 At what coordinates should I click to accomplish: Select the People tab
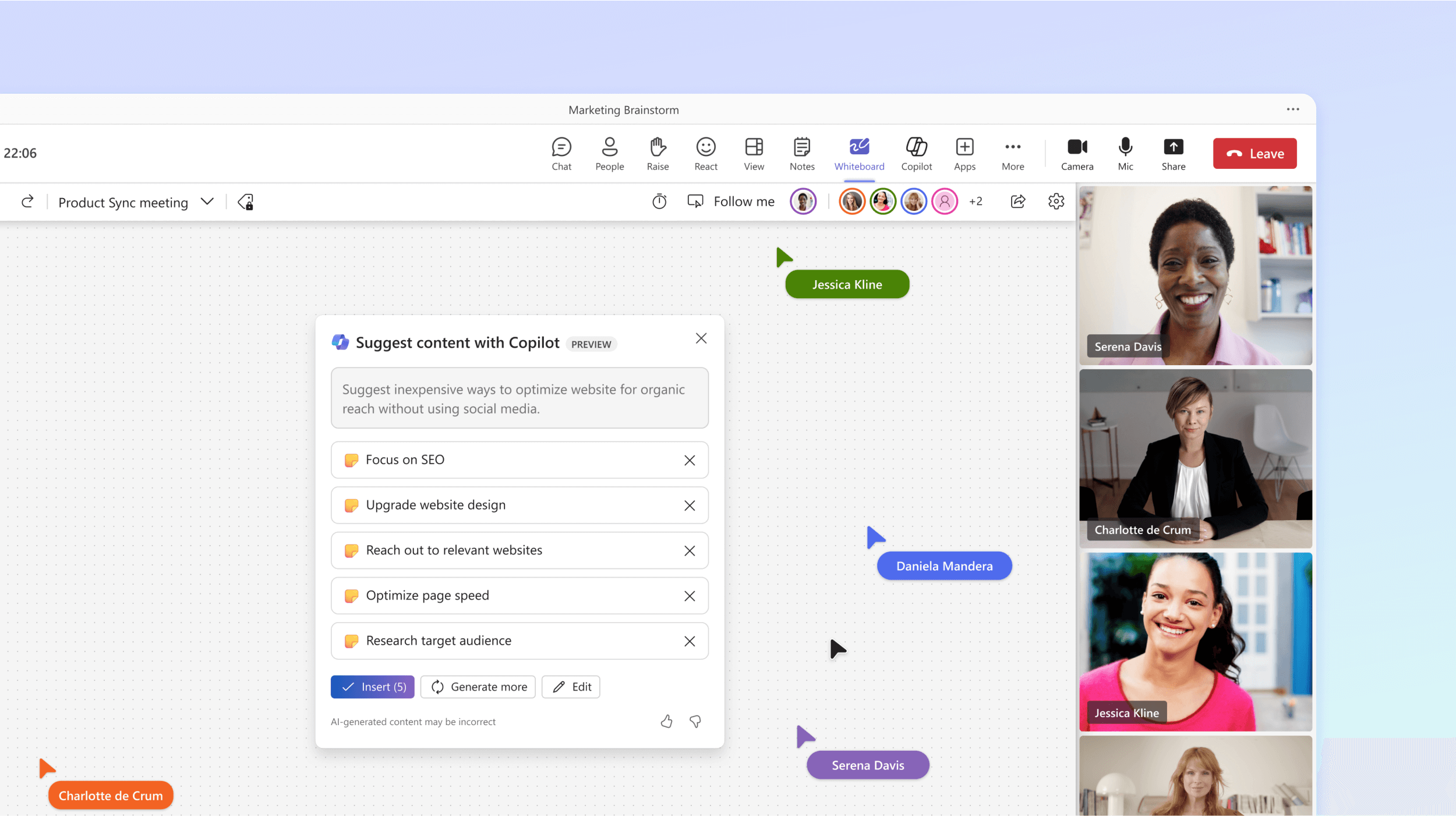click(x=609, y=153)
